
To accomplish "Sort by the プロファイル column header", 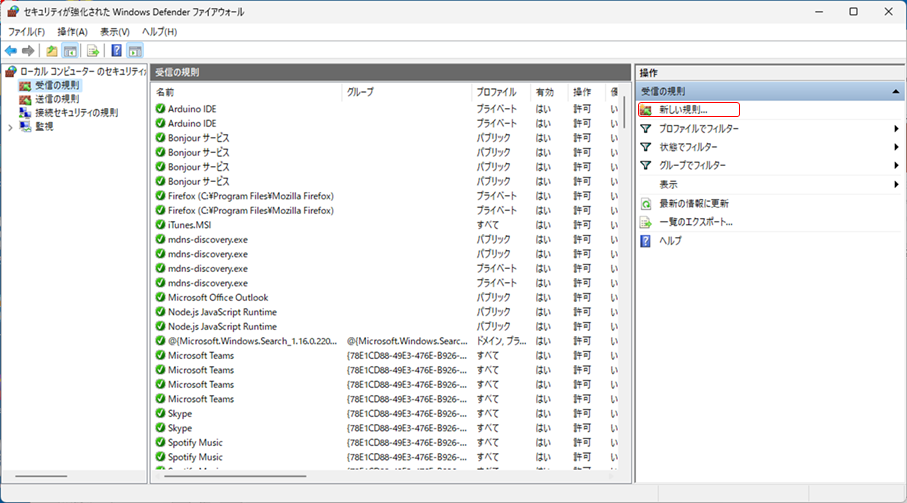I will 496,92.
